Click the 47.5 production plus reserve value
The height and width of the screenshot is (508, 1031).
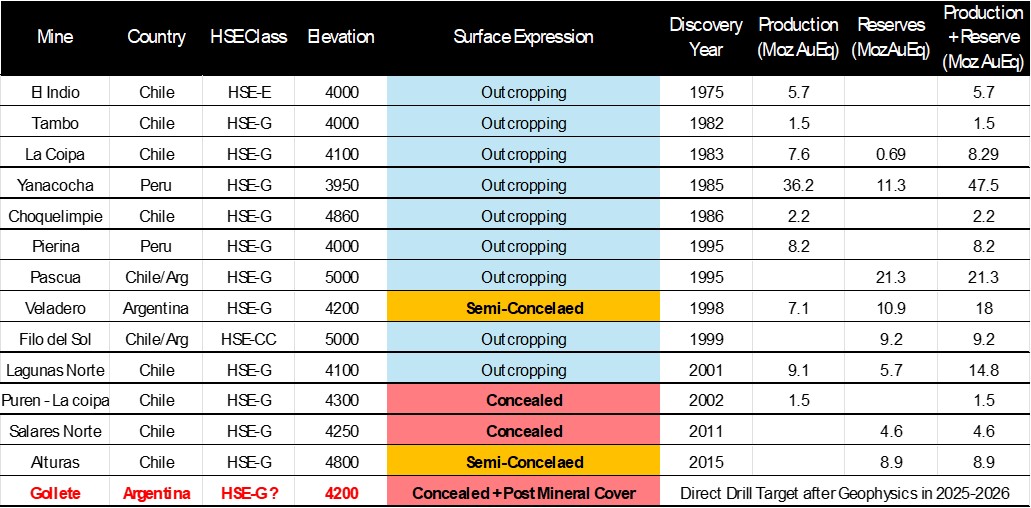(x=984, y=185)
